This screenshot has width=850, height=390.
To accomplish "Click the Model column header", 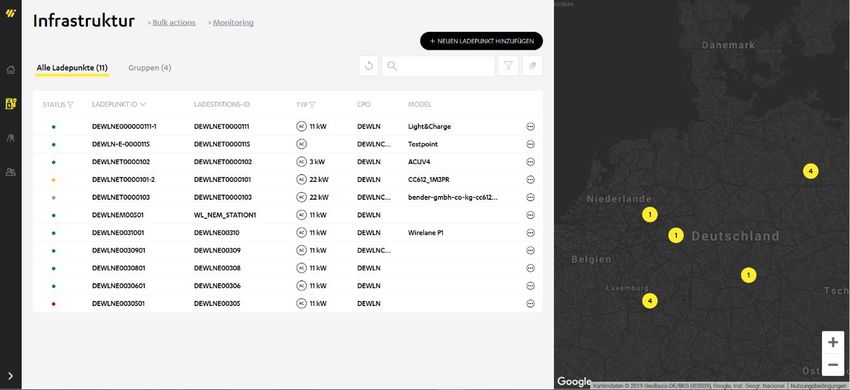I will point(420,104).
